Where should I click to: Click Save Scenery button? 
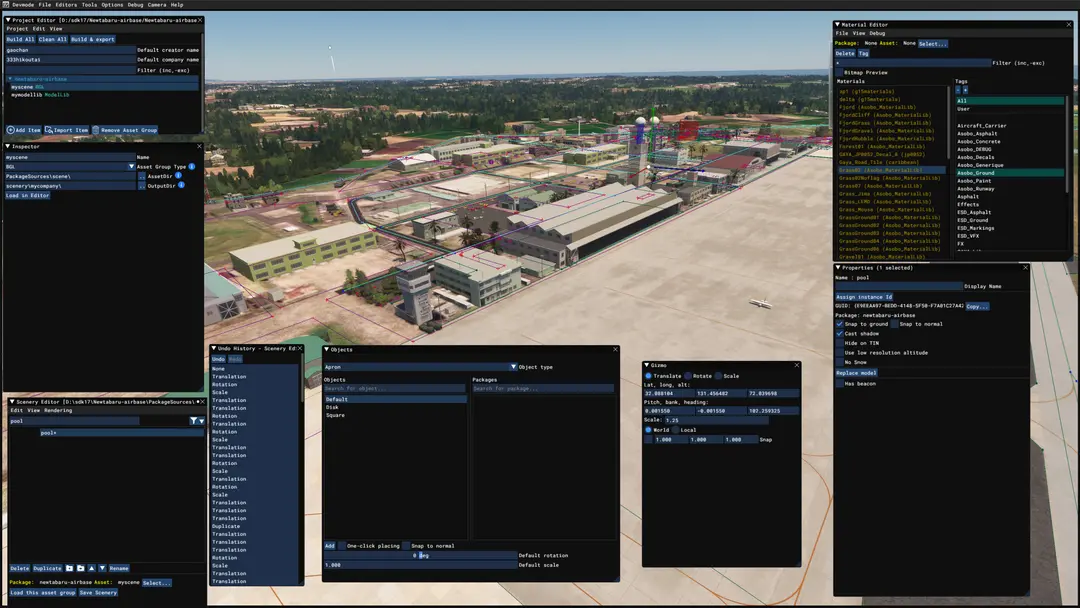pos(98,592)
